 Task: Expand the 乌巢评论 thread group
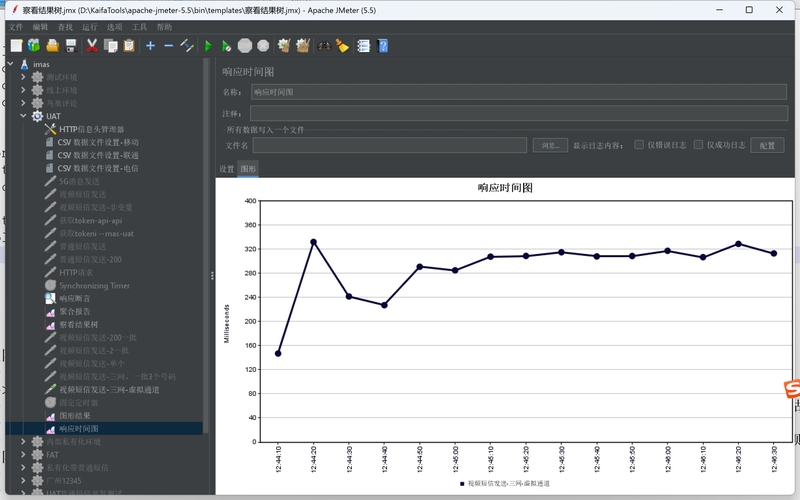pos(23,103)
